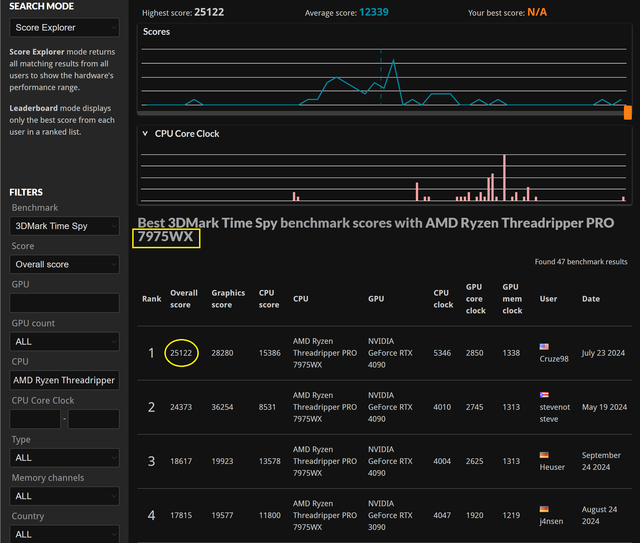Open the Score Explorer search mode dropdown
Image resolution: width=640 pixels, height=543 pixels.
[x=64, y=28]
